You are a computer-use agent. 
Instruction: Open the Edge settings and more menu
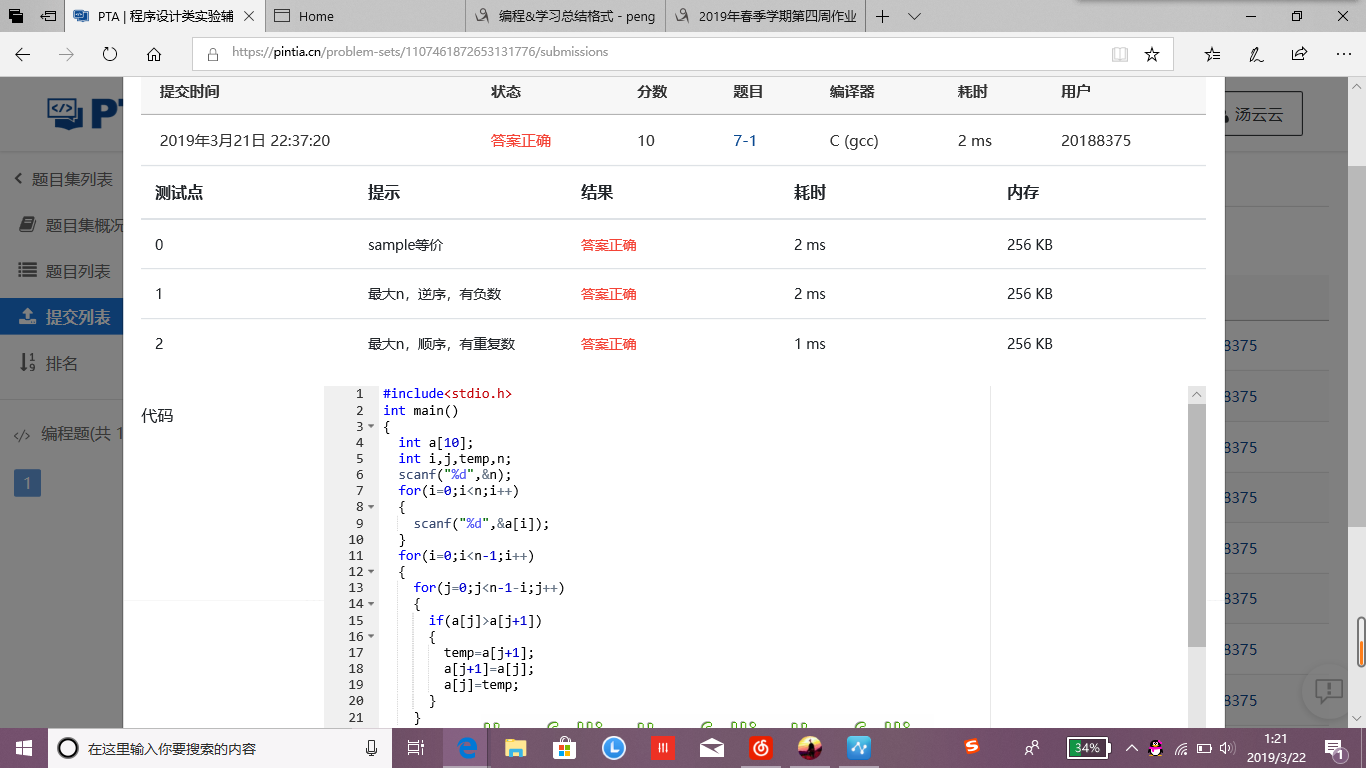(x=1343, y=54)
